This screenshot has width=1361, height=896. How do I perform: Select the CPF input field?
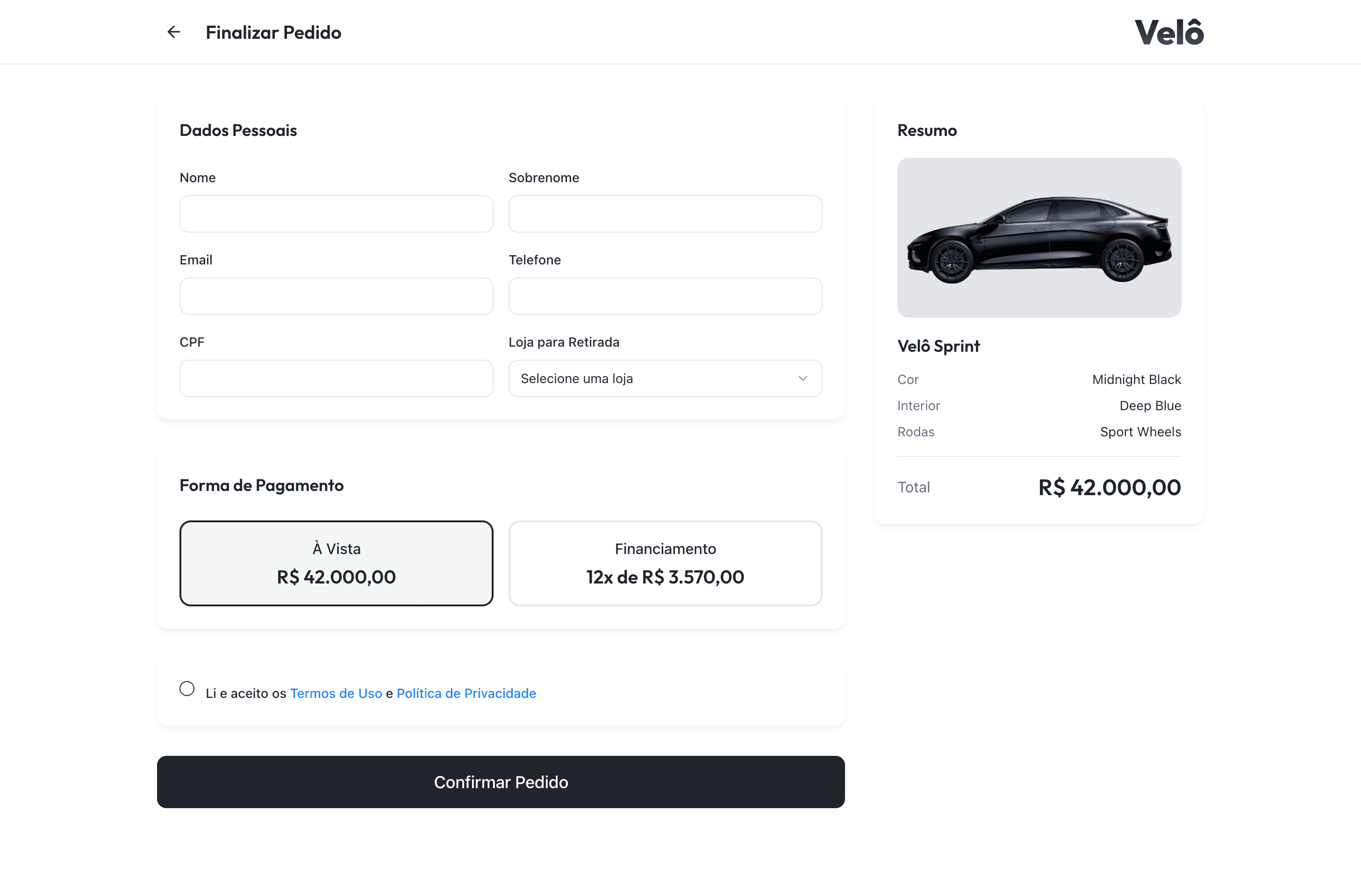(336, 378)
